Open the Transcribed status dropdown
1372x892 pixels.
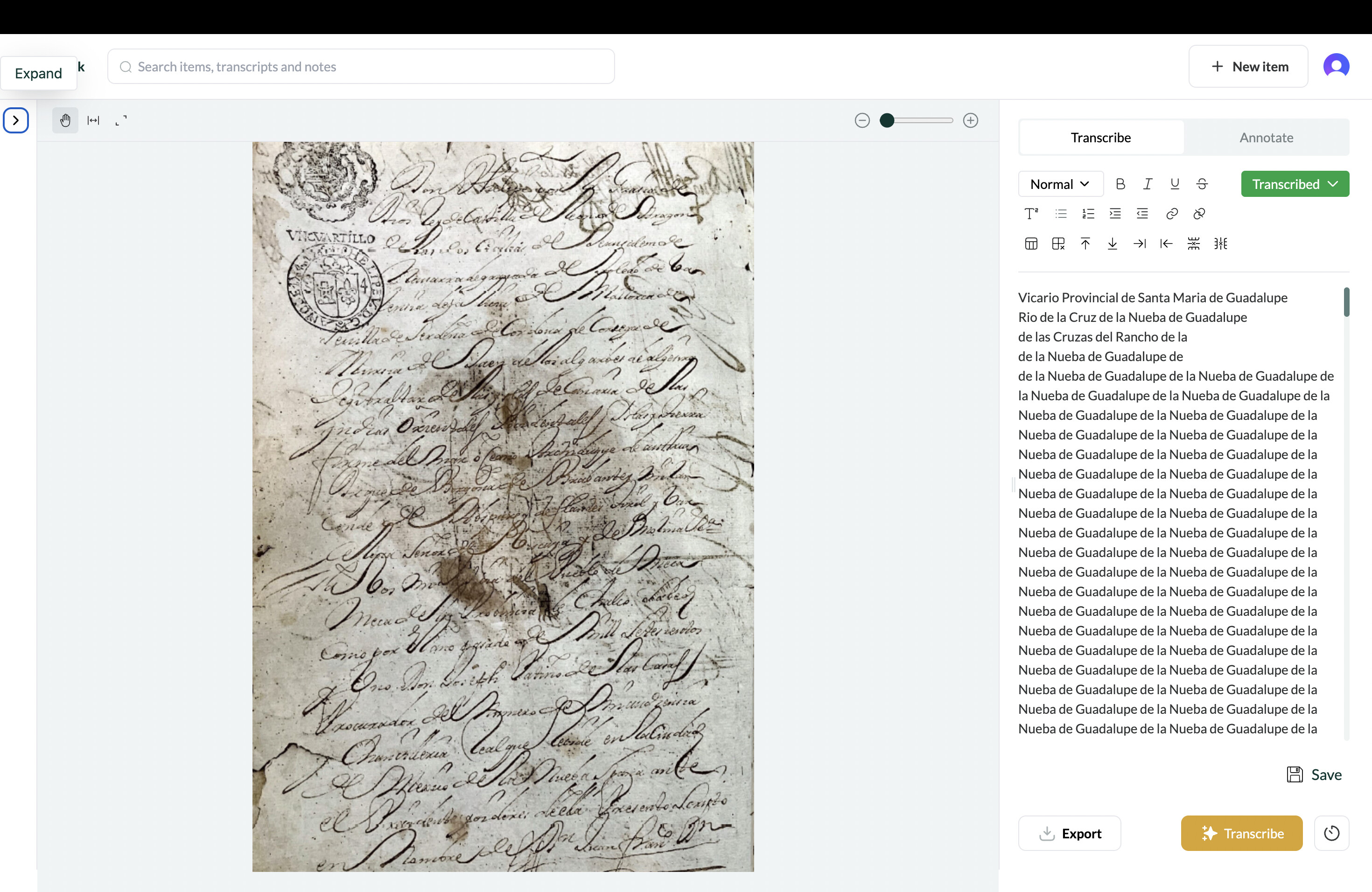coord(1294,184)
